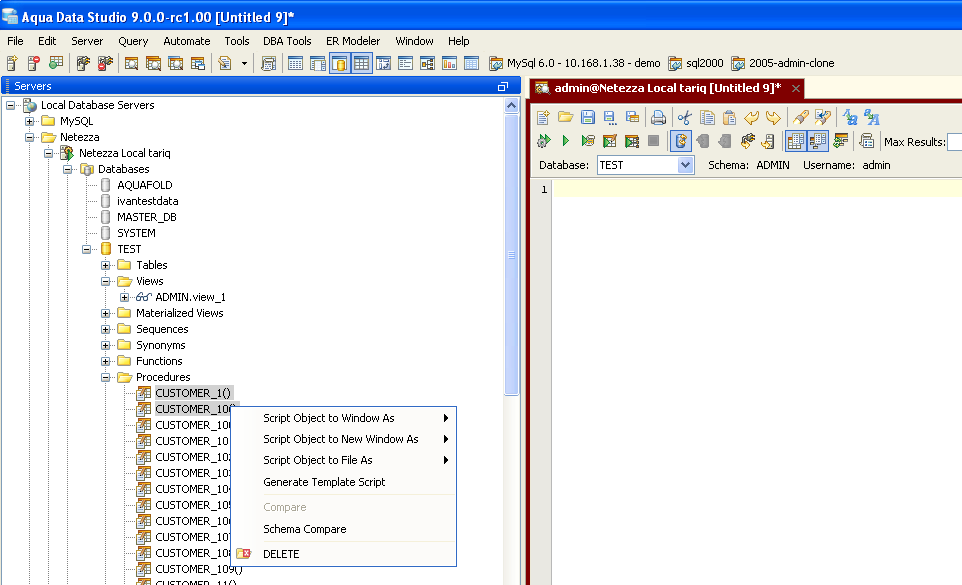The image size is (962, 585).
Task: Click the Execute with gear icon
Action: click(x=543, y=141)
